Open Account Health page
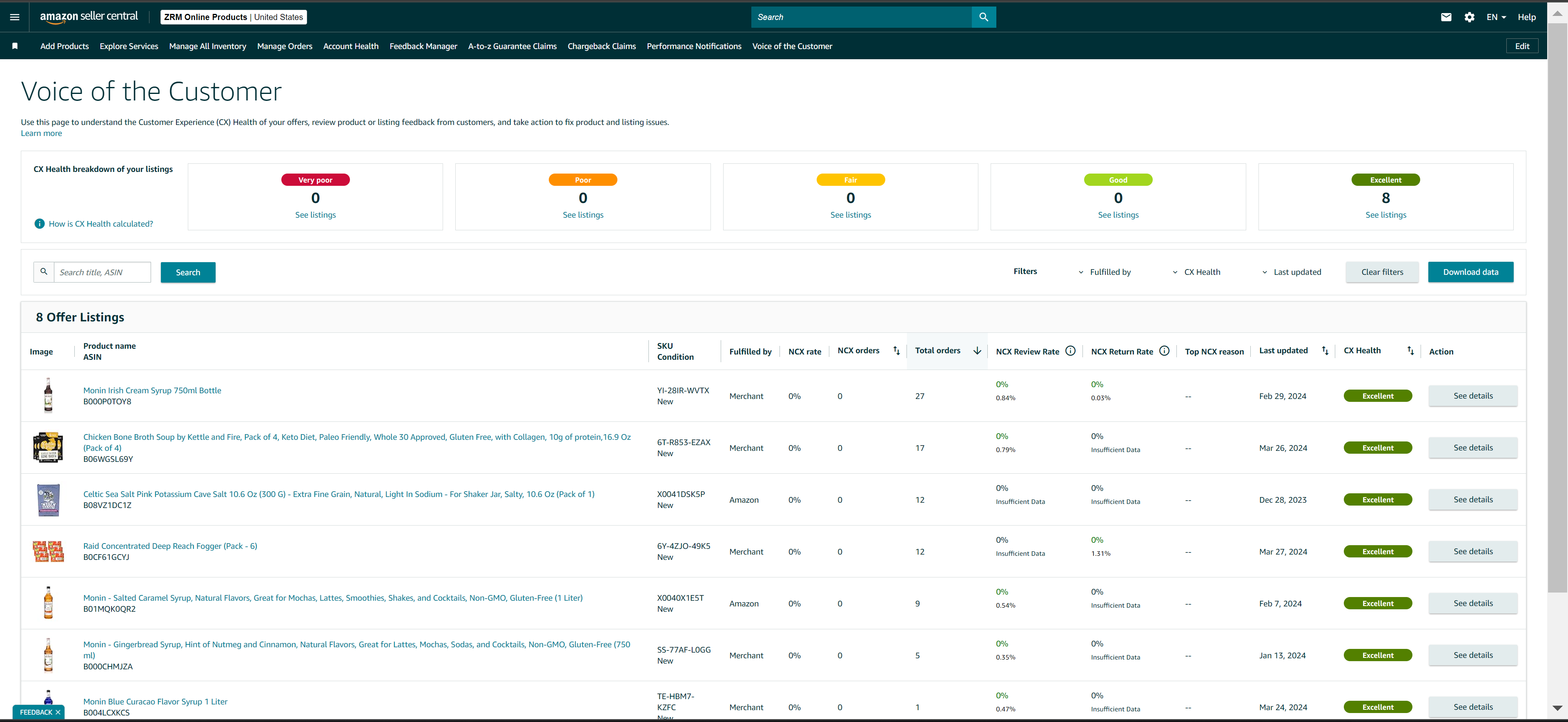This screenshot has width=1568, height=722. 351,46
